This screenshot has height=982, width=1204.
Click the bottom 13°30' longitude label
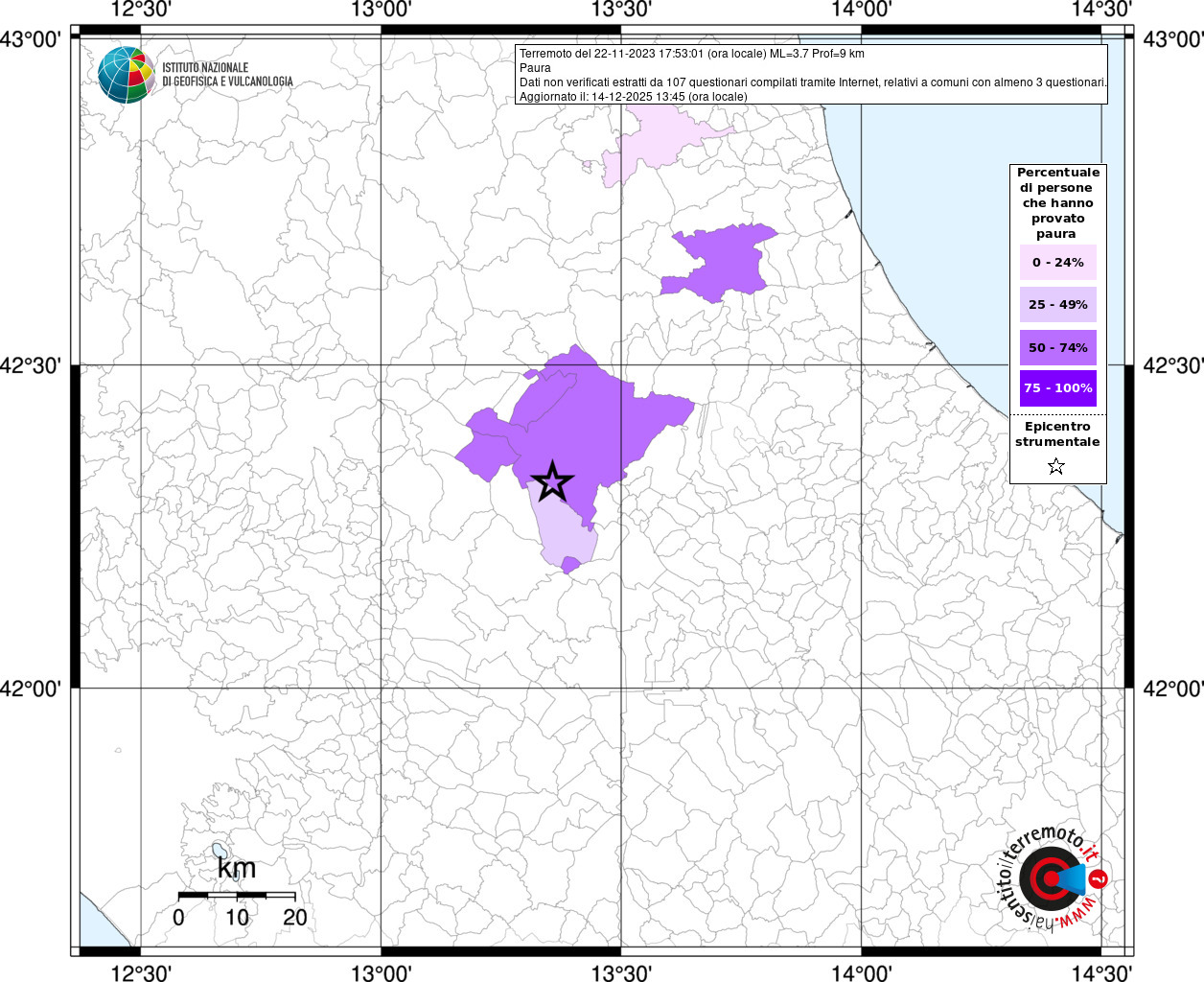click(621, 972)
